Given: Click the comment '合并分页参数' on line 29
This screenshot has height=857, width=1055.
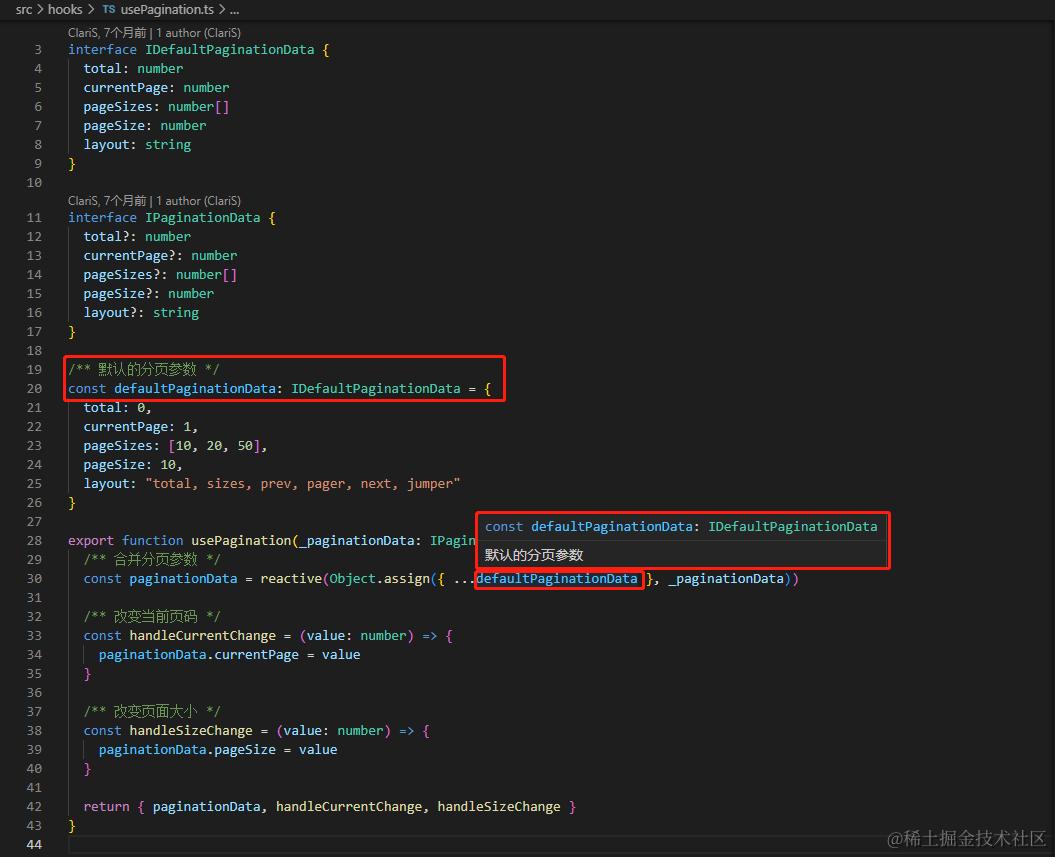Looking at the screenshot, I should point(155,559).
